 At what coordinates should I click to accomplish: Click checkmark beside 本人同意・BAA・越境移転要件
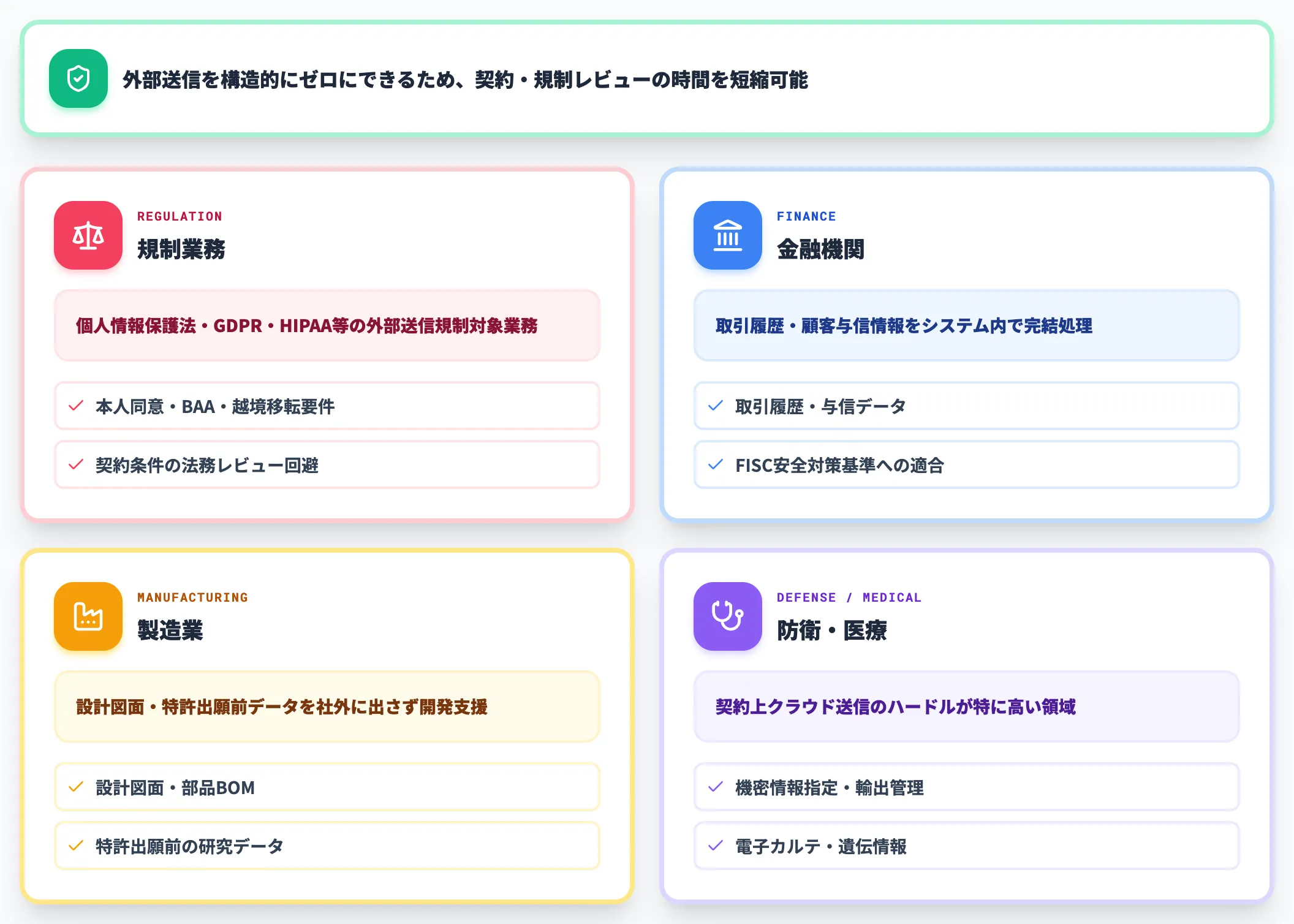(x=76, y=406)
